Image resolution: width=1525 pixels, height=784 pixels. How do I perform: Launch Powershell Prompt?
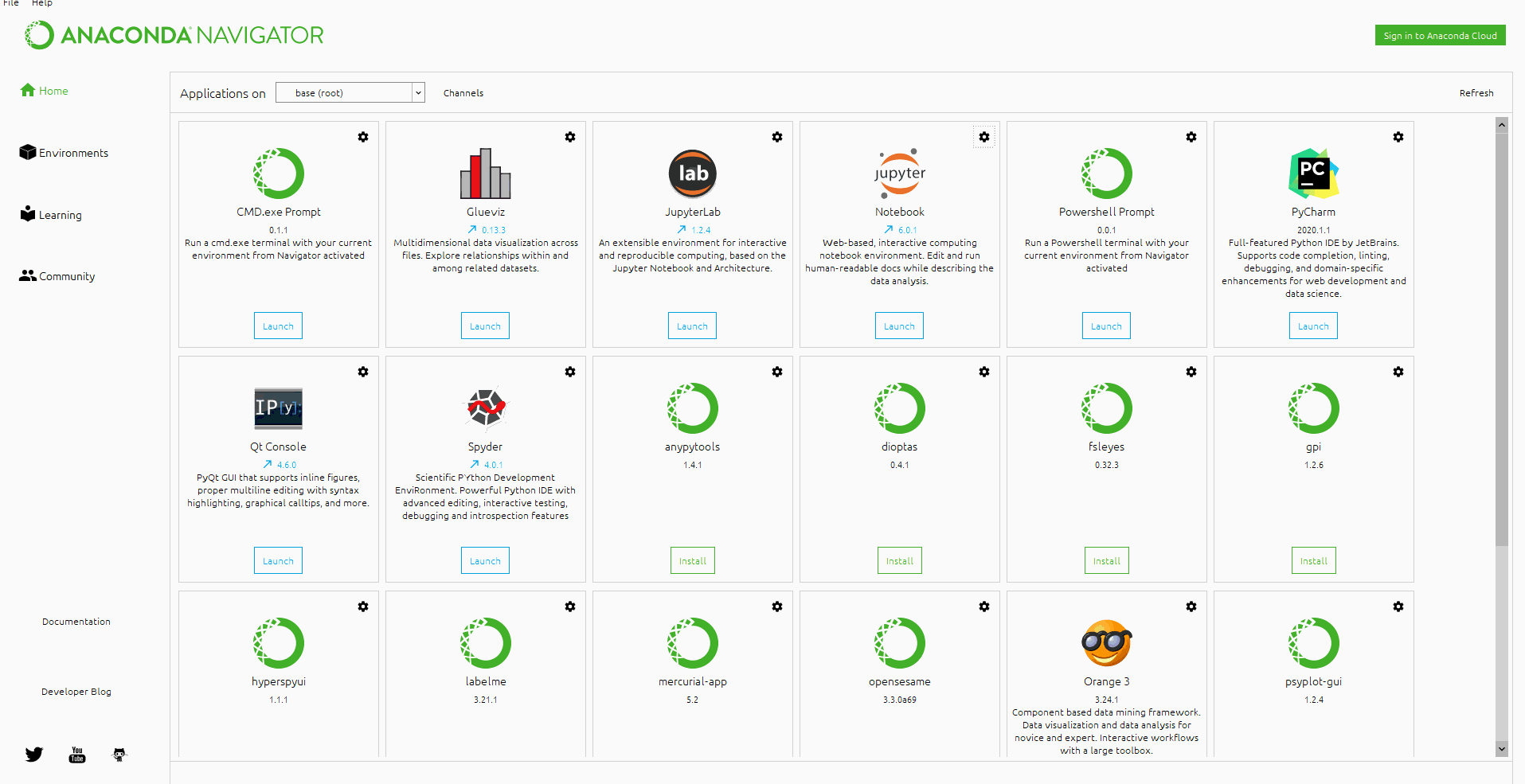click(x=1107, y=326)
